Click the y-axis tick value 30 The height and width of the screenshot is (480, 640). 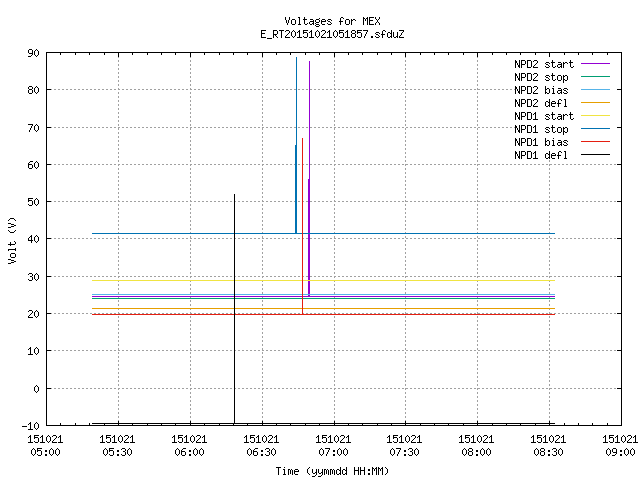[x=33, y=277]
